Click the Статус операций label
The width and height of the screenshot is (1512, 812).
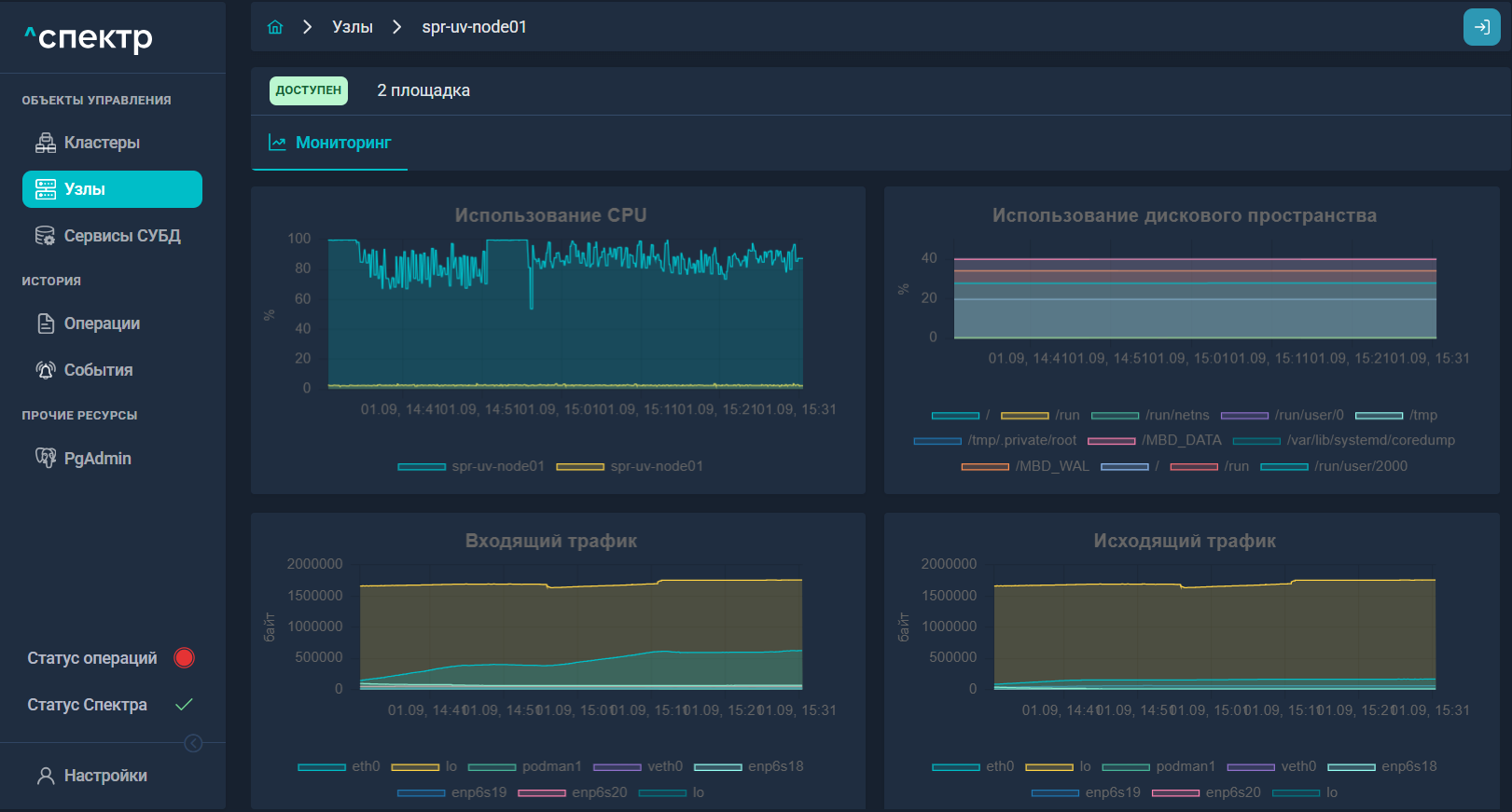click(x=92, y=658)
